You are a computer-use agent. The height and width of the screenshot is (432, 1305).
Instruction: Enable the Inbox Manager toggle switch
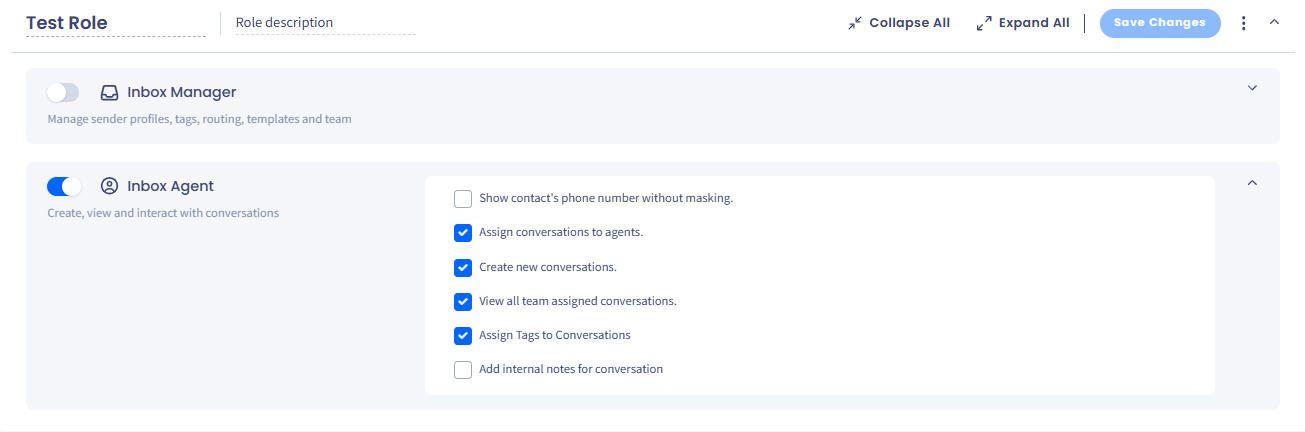[63, 93]
